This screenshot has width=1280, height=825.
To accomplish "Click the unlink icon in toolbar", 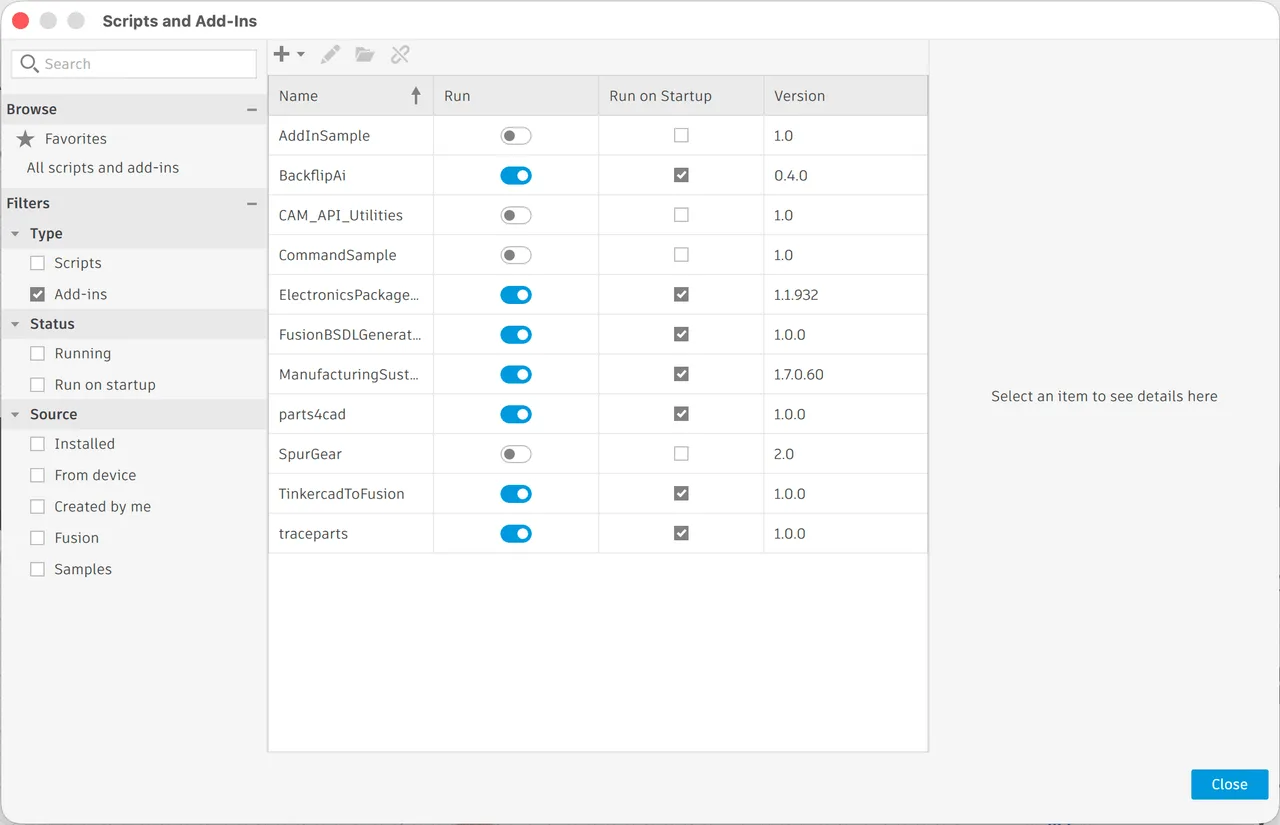I will point(400,54).
